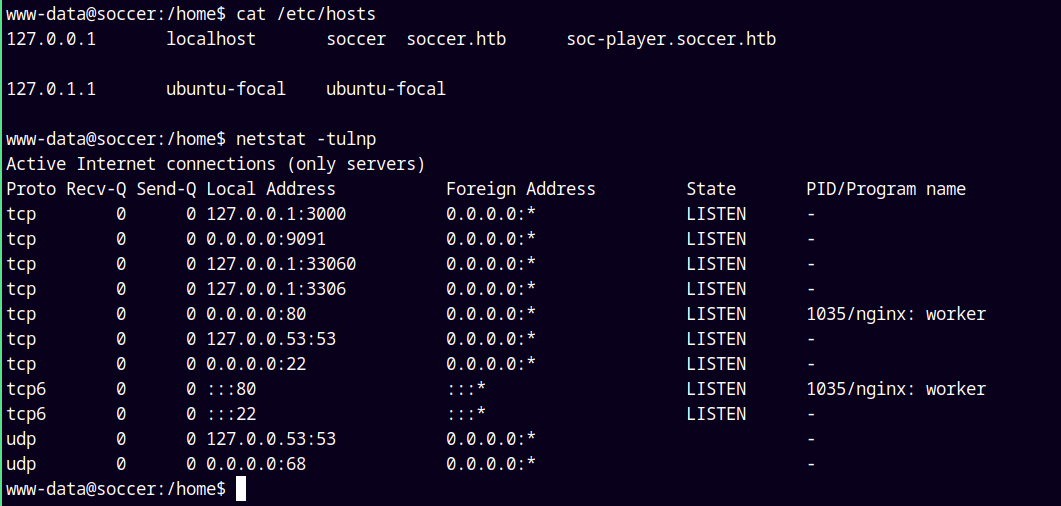1061x506 pixels.
Task: Click the 127.0.0.1:33060 local address
Action: (281, 264)
